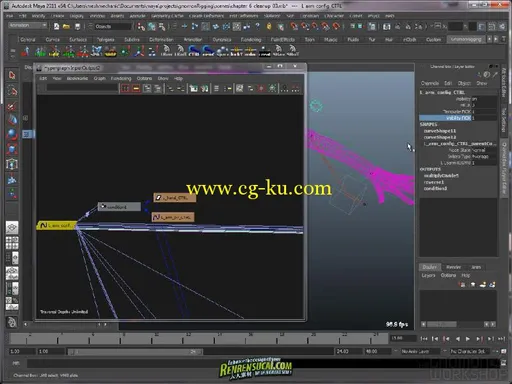Viewport: 512px width, 384px height.
Task: Select the Show Manipulator tool
Action: click(x=12, y=193)
